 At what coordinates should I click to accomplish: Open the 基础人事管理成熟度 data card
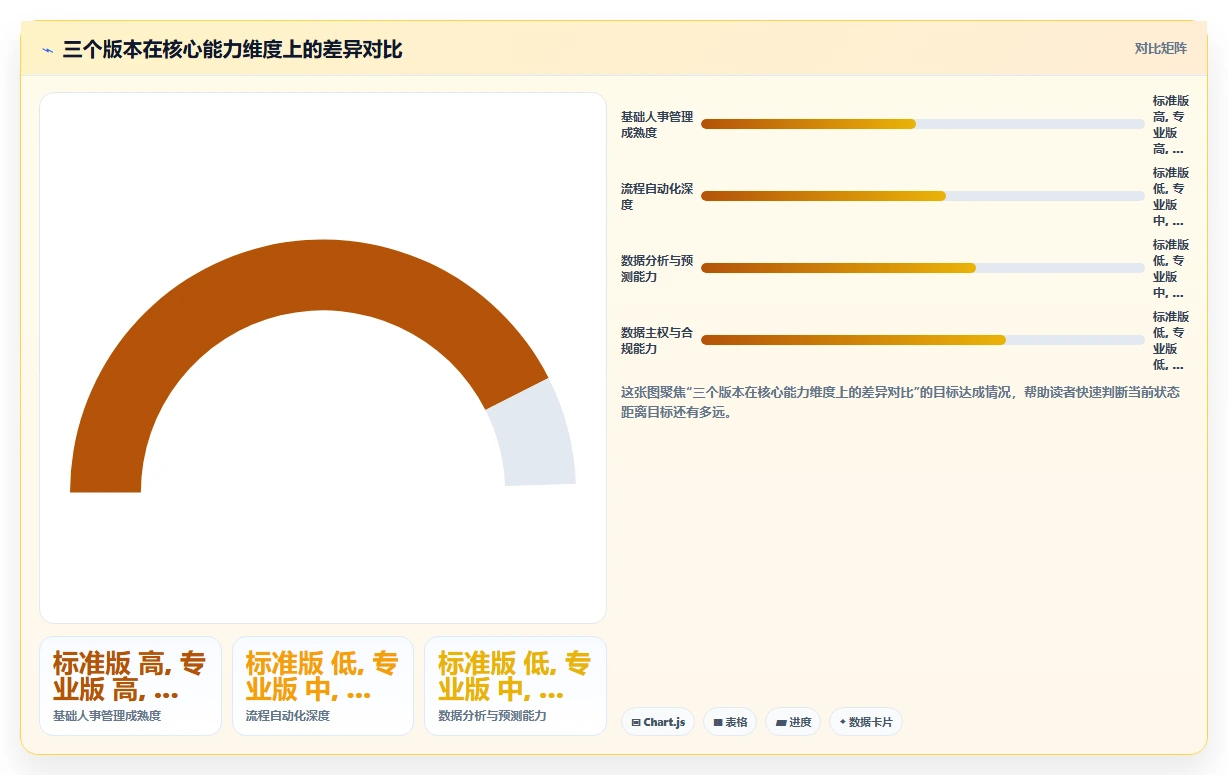130,686
